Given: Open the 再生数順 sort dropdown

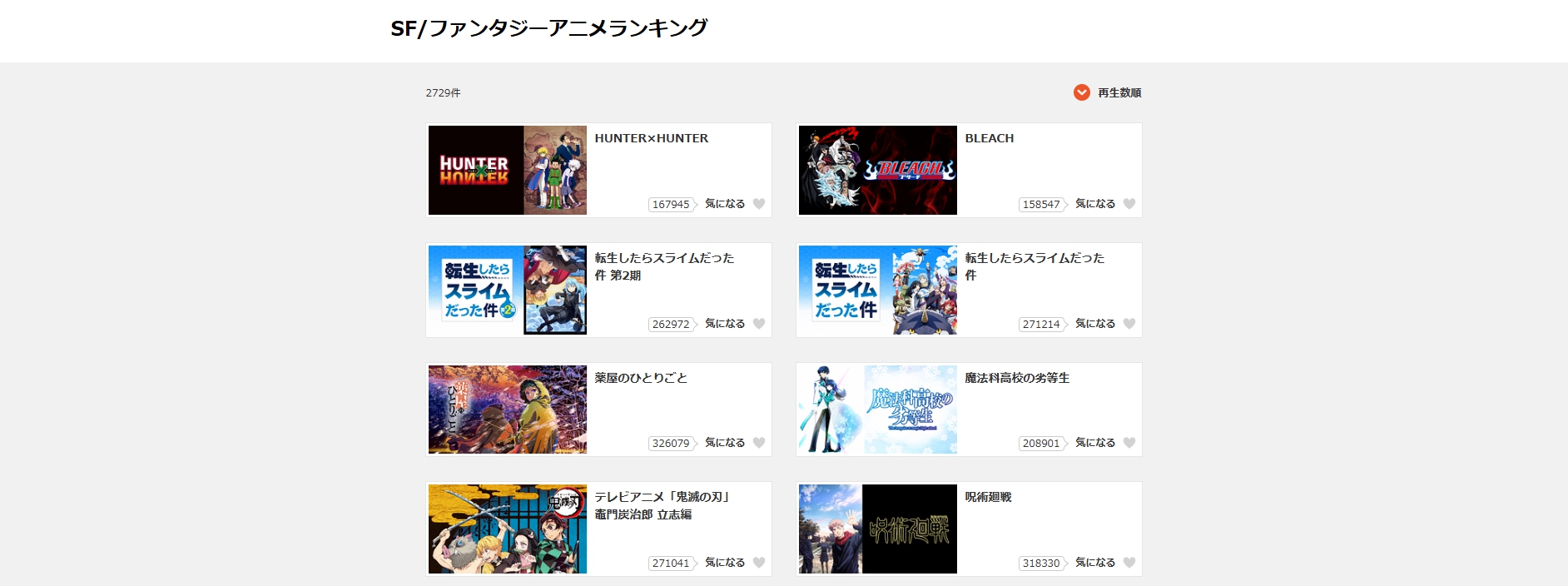Looking at the screenshot, I should coord(1107,92).
